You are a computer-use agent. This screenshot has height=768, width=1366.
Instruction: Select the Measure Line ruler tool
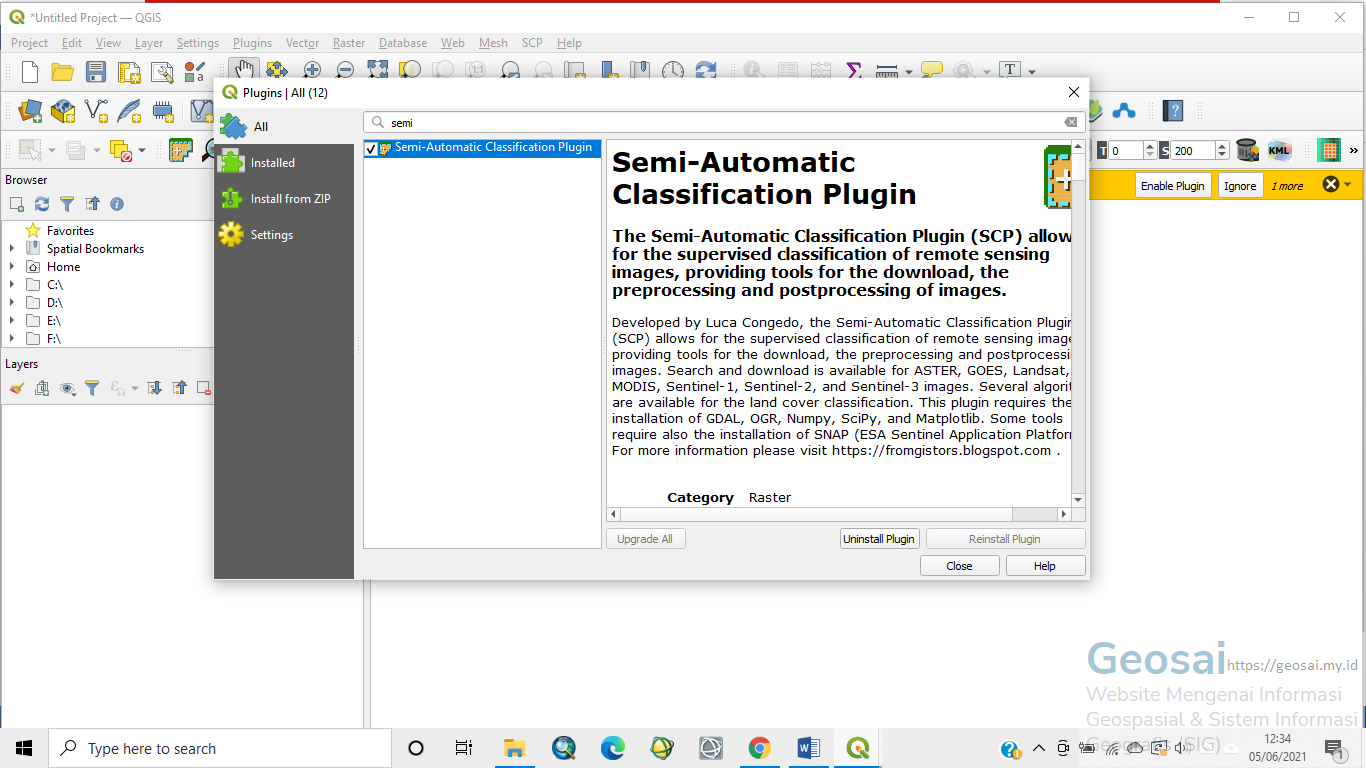tap(886, 71)
